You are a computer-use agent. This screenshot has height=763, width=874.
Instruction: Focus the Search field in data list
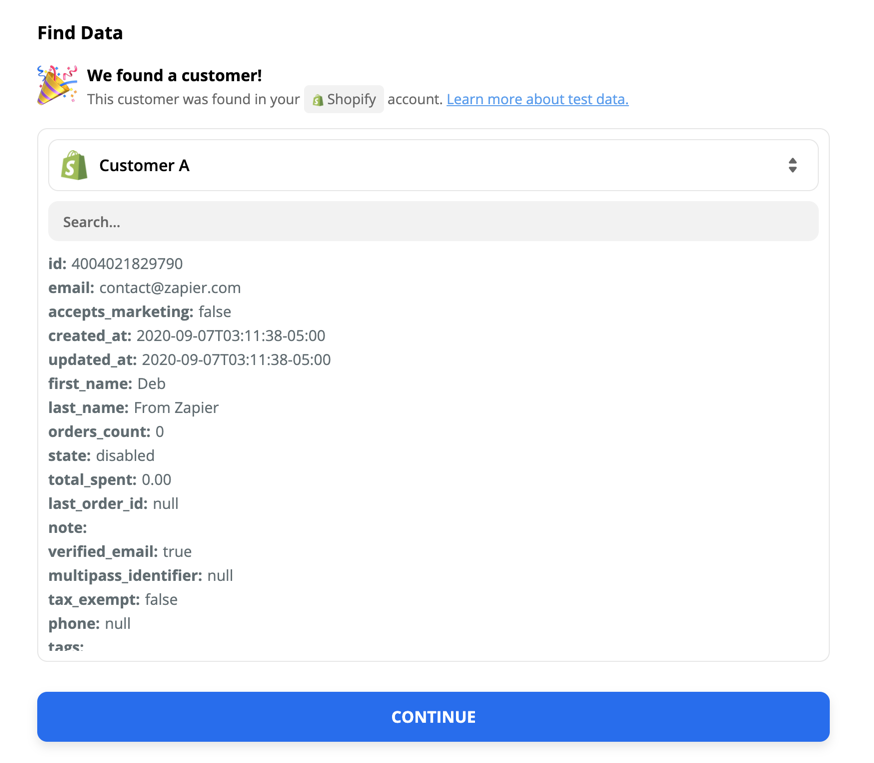point(433,222)
